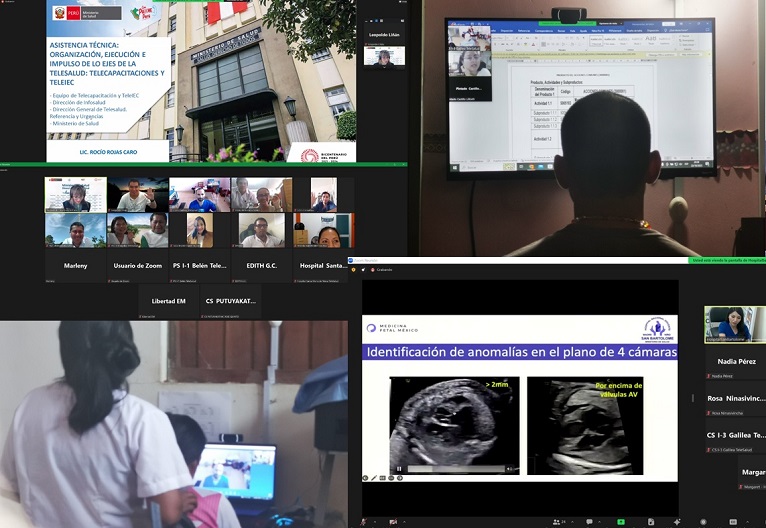
Task: Select the CS I-3 Galilea Te... participant tile
Action: click(736, 436)
